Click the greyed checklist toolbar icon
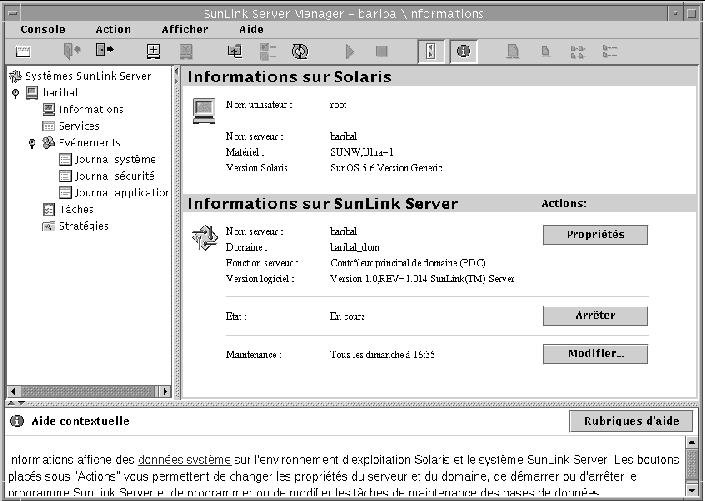Screen dimensions: 705x501 268,51
